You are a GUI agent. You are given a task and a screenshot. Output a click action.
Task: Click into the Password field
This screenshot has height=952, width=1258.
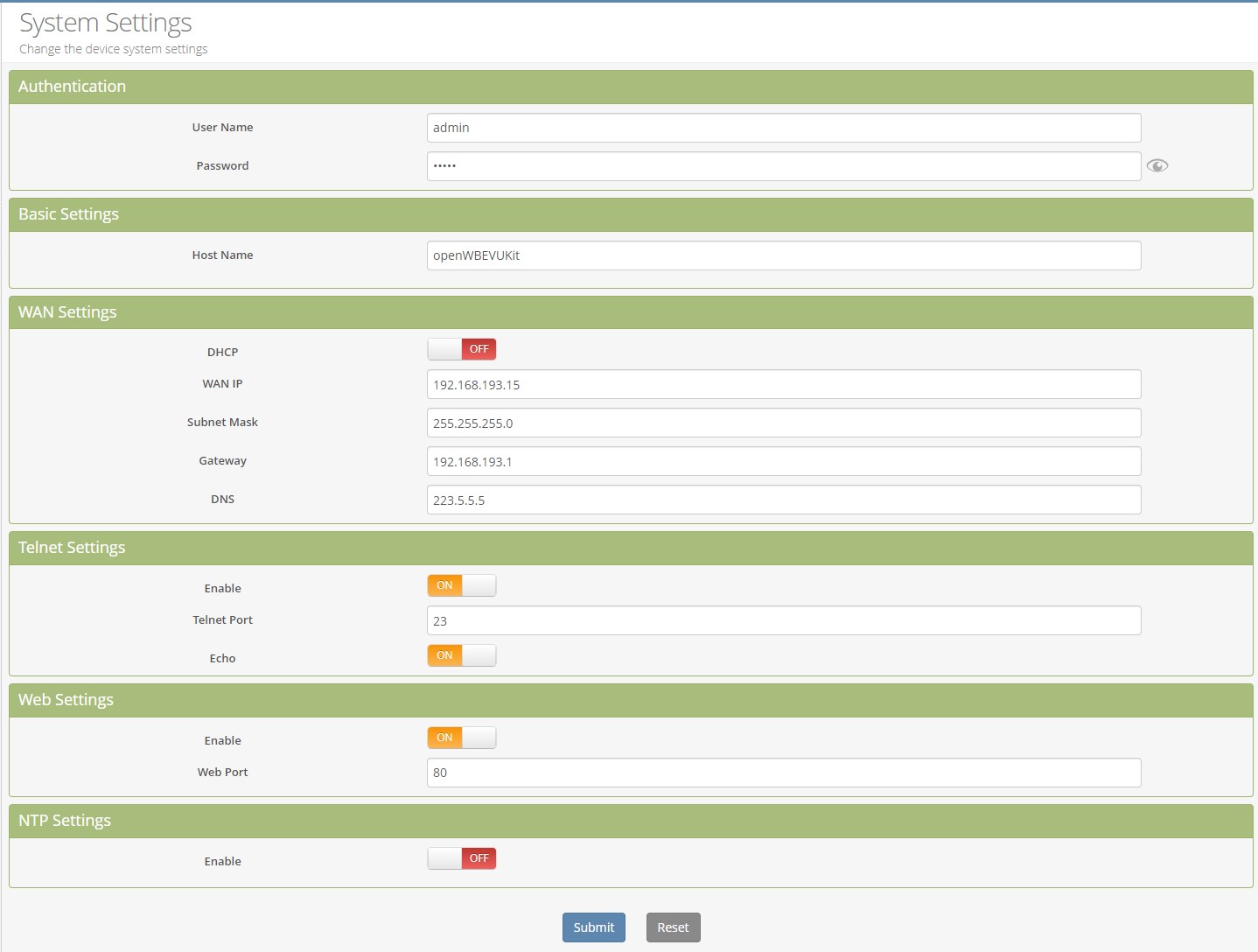784,166
